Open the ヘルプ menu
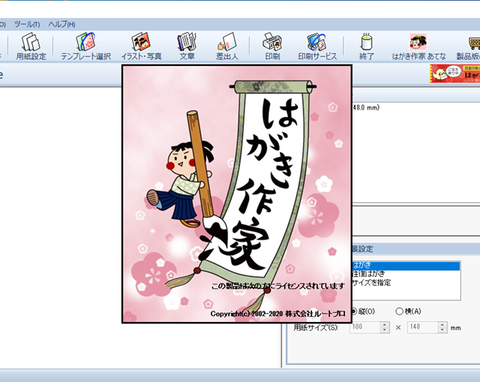 pos(62,24)
